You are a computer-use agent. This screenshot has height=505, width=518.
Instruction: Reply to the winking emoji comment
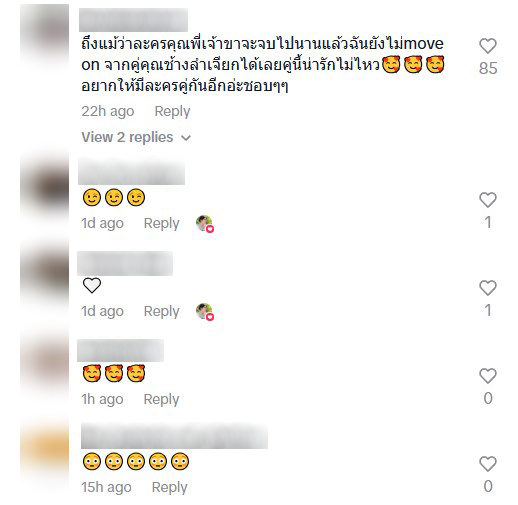pyautogui.click(x=161, y=223)
